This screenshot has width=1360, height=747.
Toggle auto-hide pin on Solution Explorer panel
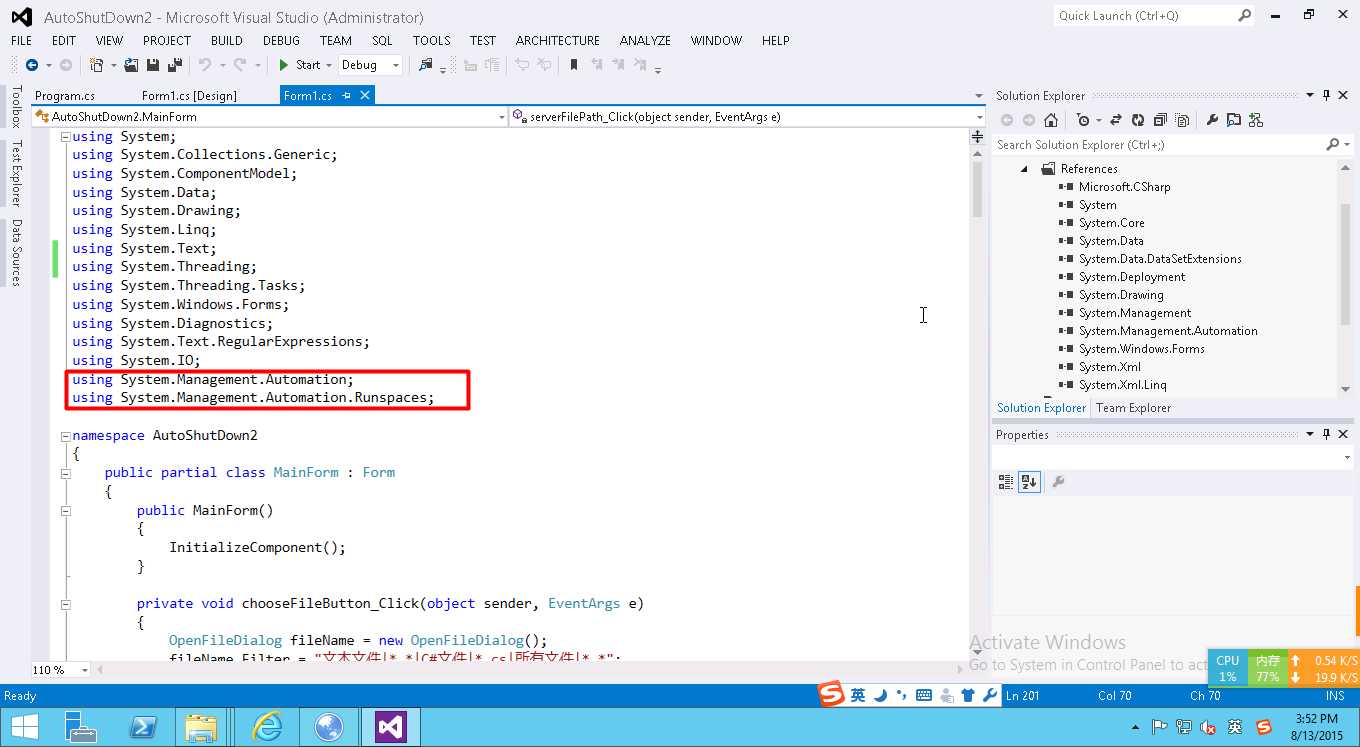pos(1327,96)
